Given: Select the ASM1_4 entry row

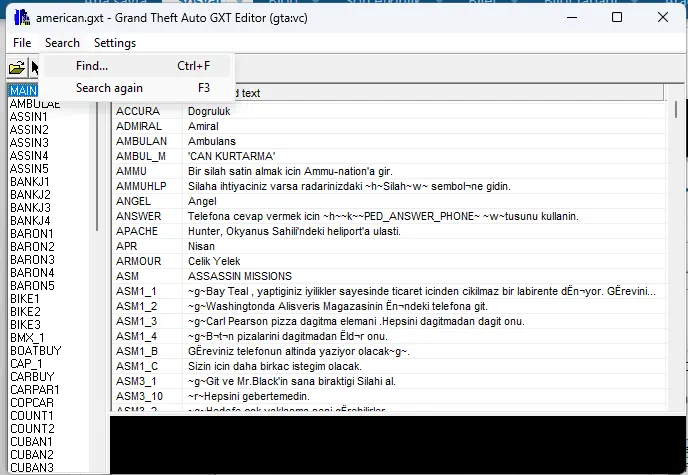Looking at the screenshot, I should pos(389,336).
